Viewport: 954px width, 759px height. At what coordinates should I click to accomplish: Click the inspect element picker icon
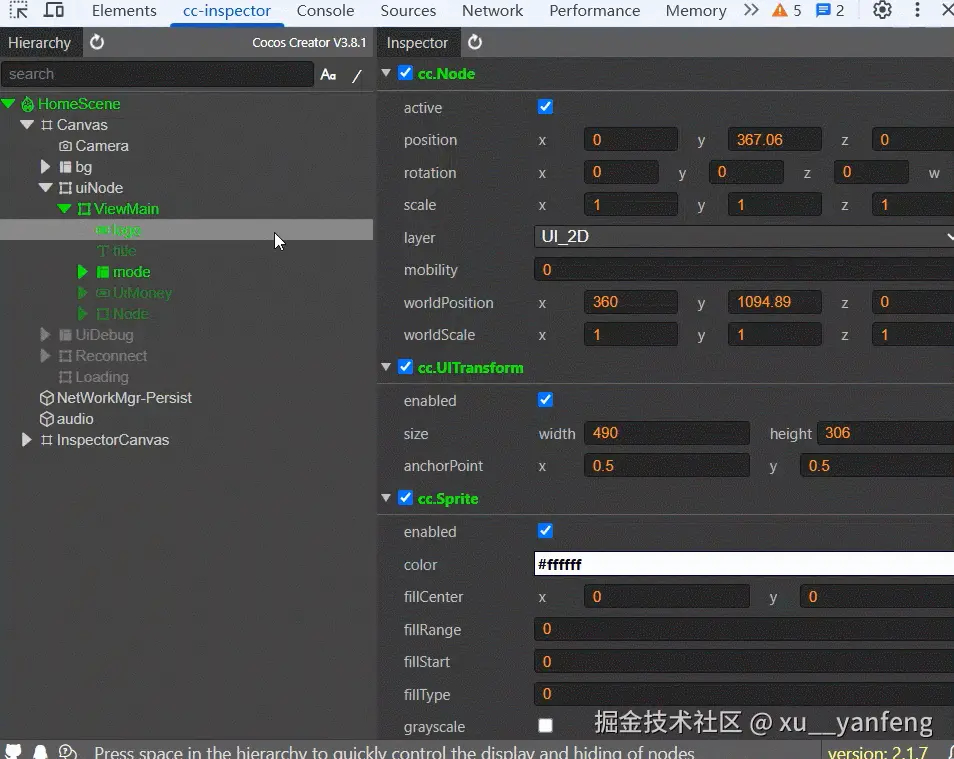(x=19, y=10)
